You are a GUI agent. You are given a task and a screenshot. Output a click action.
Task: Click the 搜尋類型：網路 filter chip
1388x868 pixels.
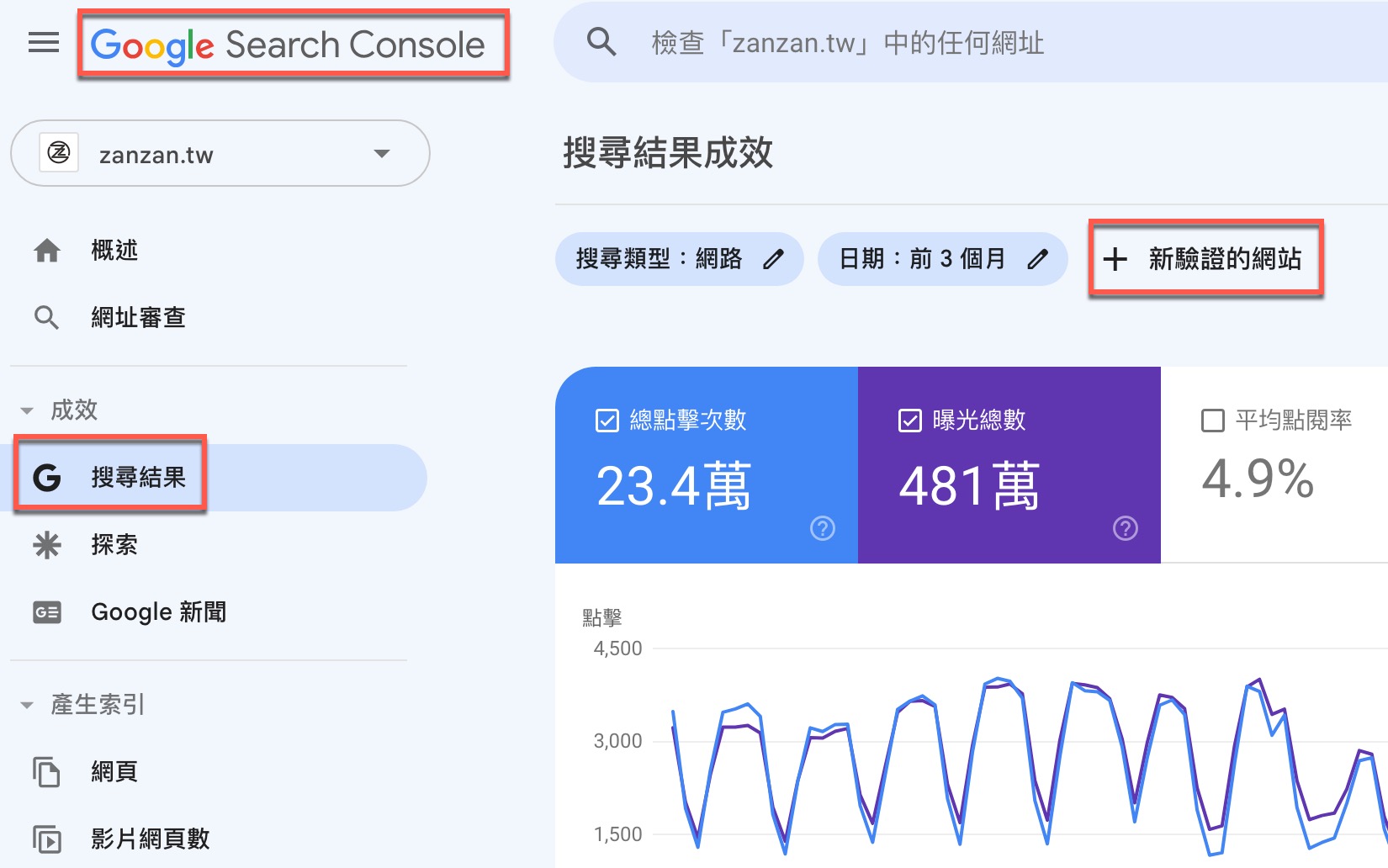click(x=679, y=259)
